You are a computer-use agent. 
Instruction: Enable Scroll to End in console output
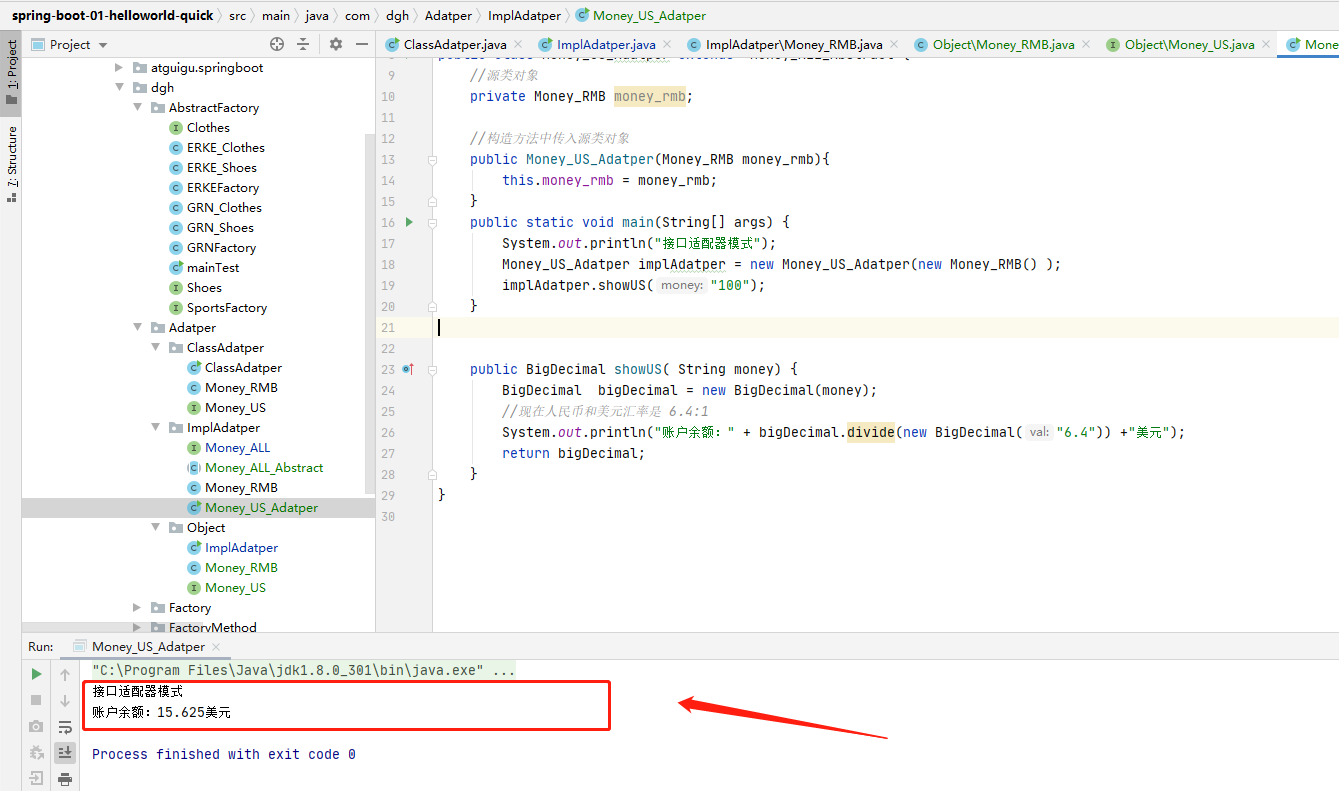(65, 752)
